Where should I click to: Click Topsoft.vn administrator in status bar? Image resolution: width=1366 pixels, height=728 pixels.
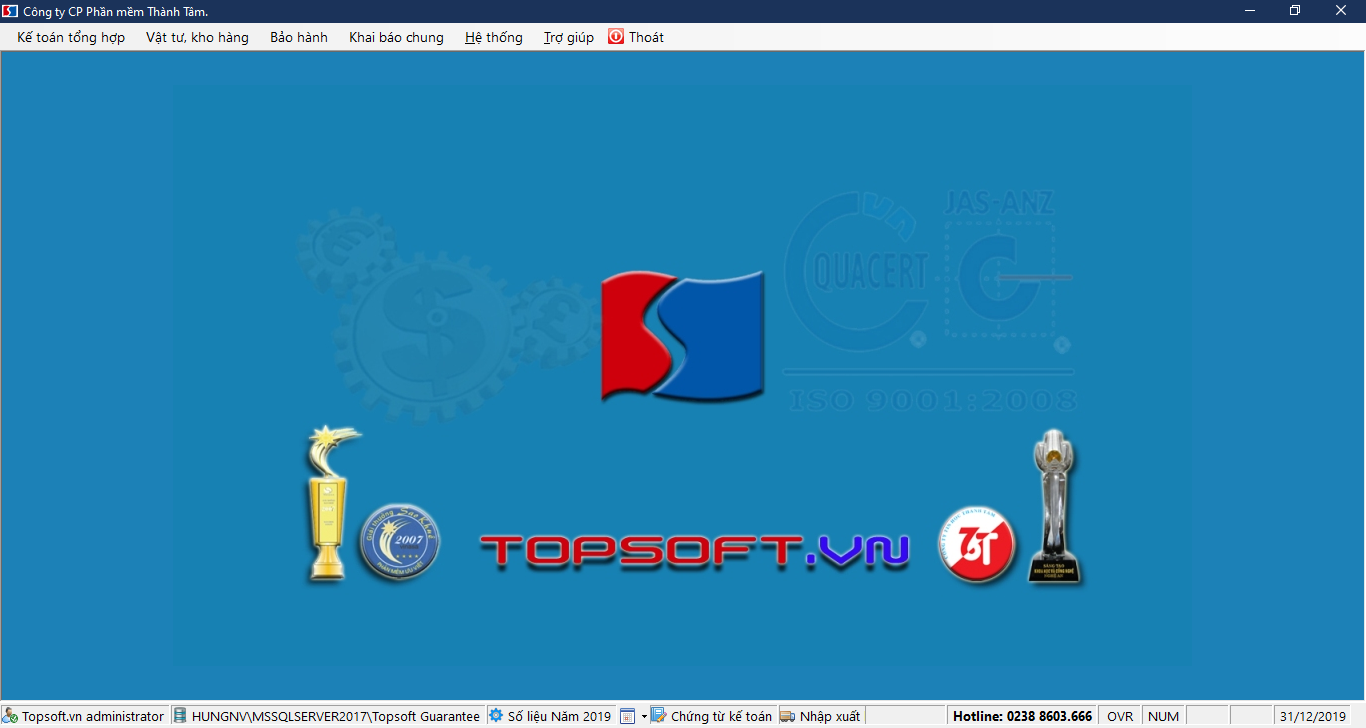(93, 716)
